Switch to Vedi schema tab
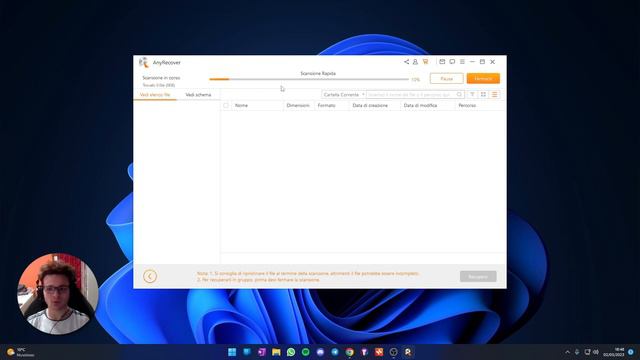 198,95
